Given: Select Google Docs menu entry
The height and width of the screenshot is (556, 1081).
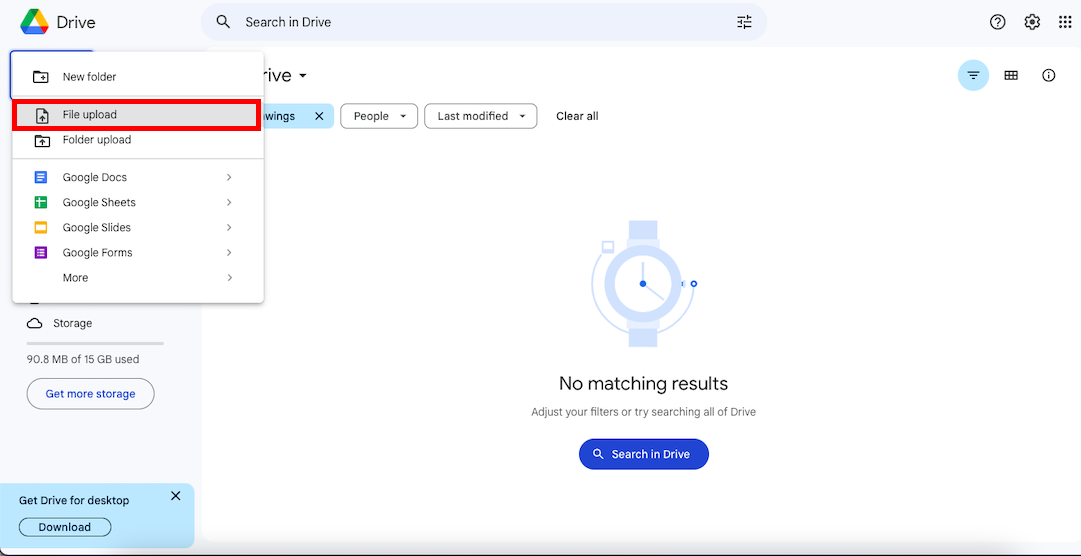Looking at the screenshot, I should pos(138,177).
